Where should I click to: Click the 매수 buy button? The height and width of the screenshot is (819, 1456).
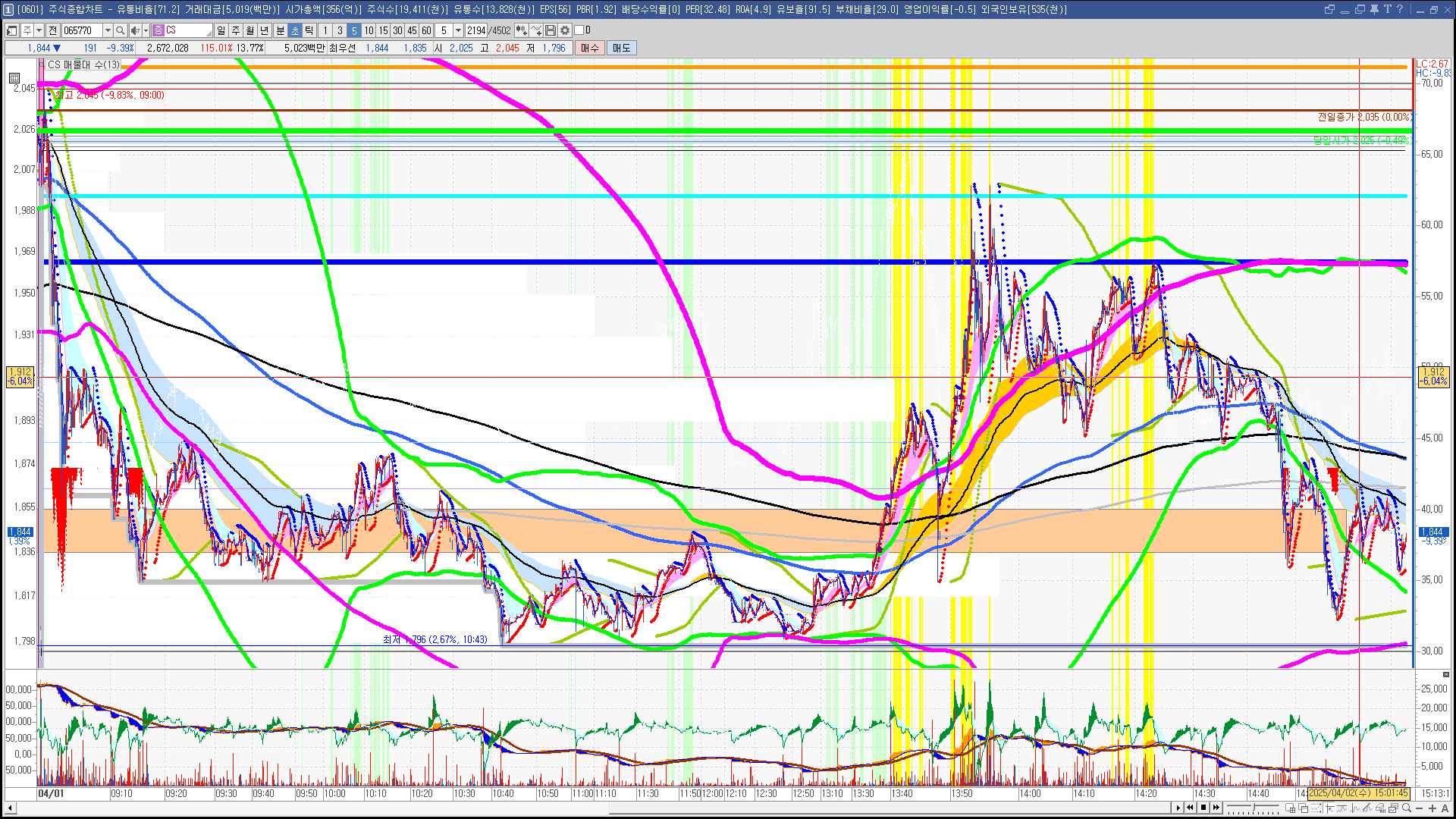[x=590, y=48]
